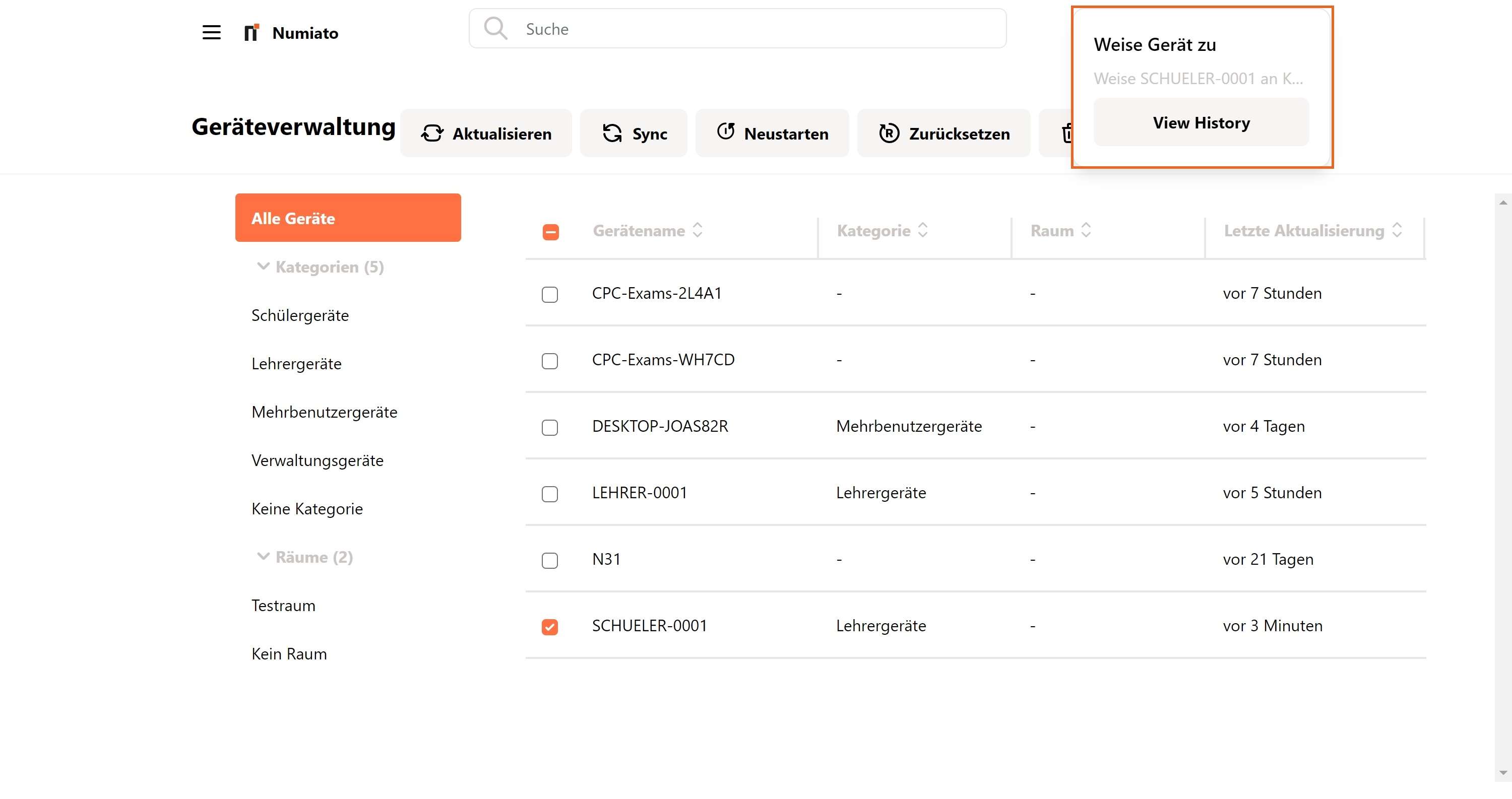This screenshot has height=799, width=1512.
Task: Click the Numiato logo icon
Action: pyautogui.click(x=251, y=32)
